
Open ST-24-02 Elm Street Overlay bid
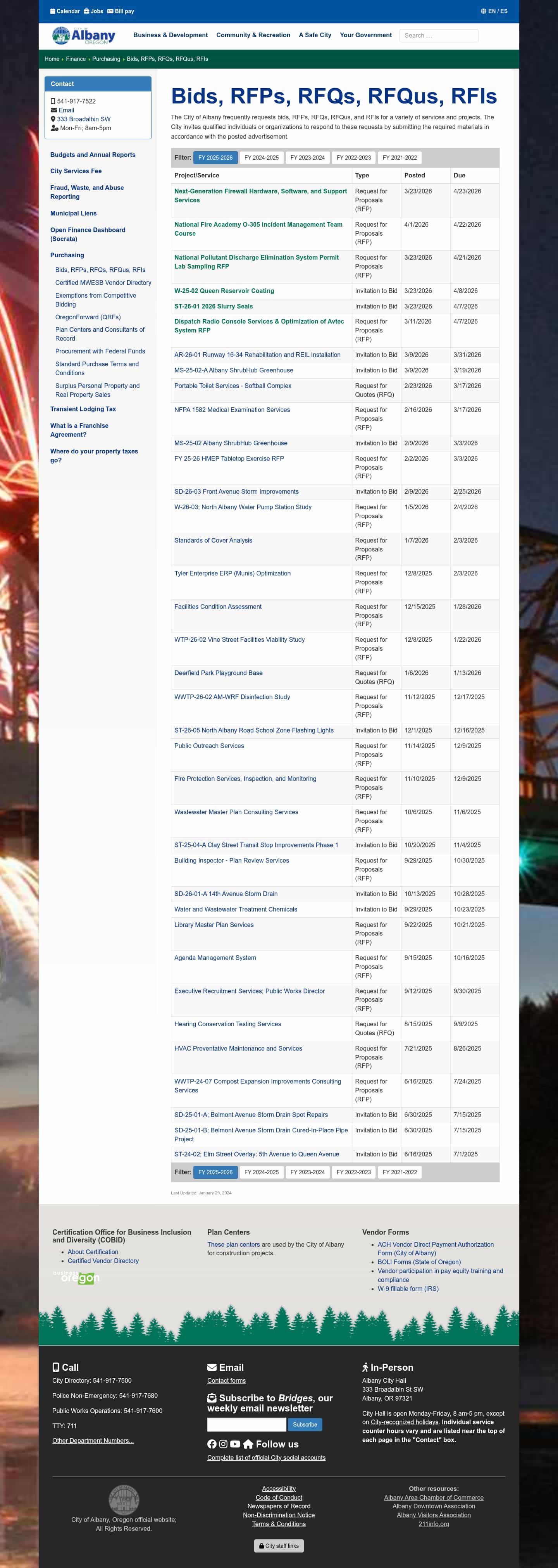pyautogui.click(x=257, y=1154)
